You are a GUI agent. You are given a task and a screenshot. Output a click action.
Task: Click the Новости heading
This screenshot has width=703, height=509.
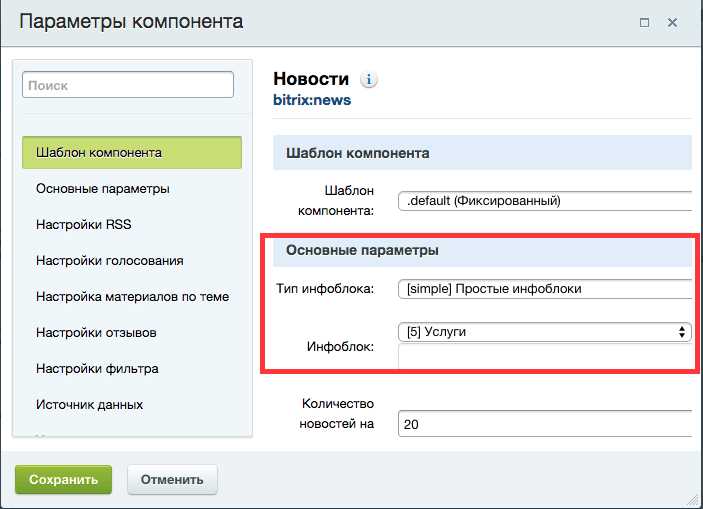coord(311,79)
